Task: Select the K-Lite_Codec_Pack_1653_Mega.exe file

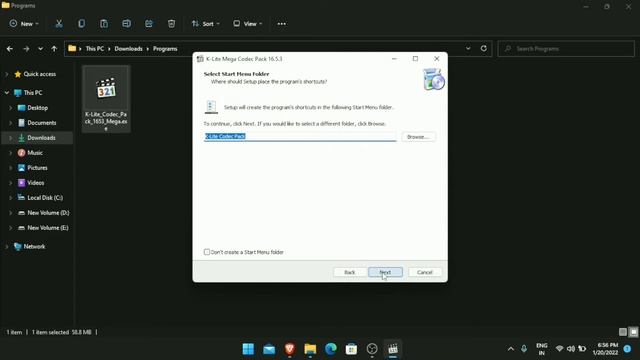Action: pos(106,99)
